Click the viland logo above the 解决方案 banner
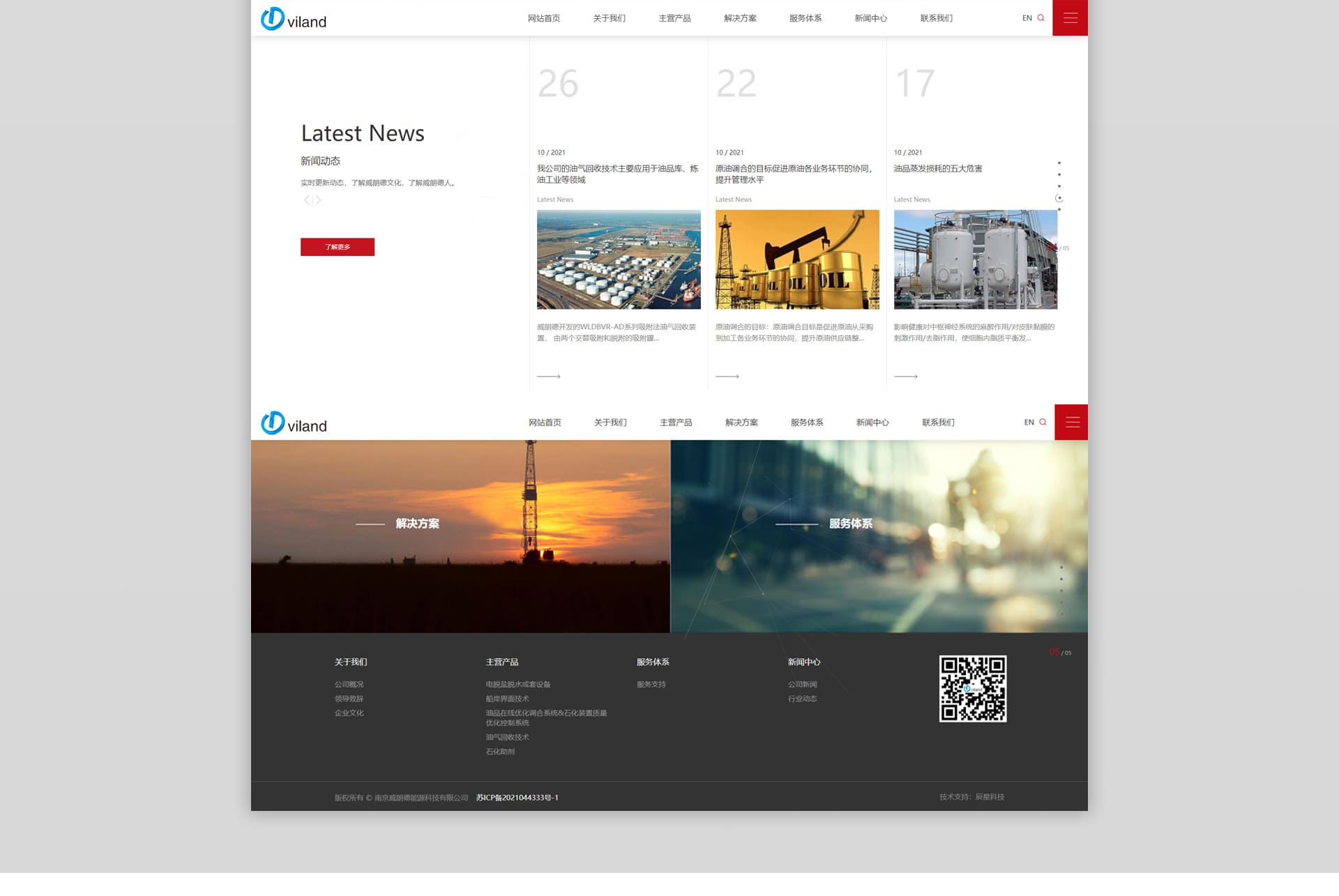The image size is (1339, 896). [x=294, y=423]
